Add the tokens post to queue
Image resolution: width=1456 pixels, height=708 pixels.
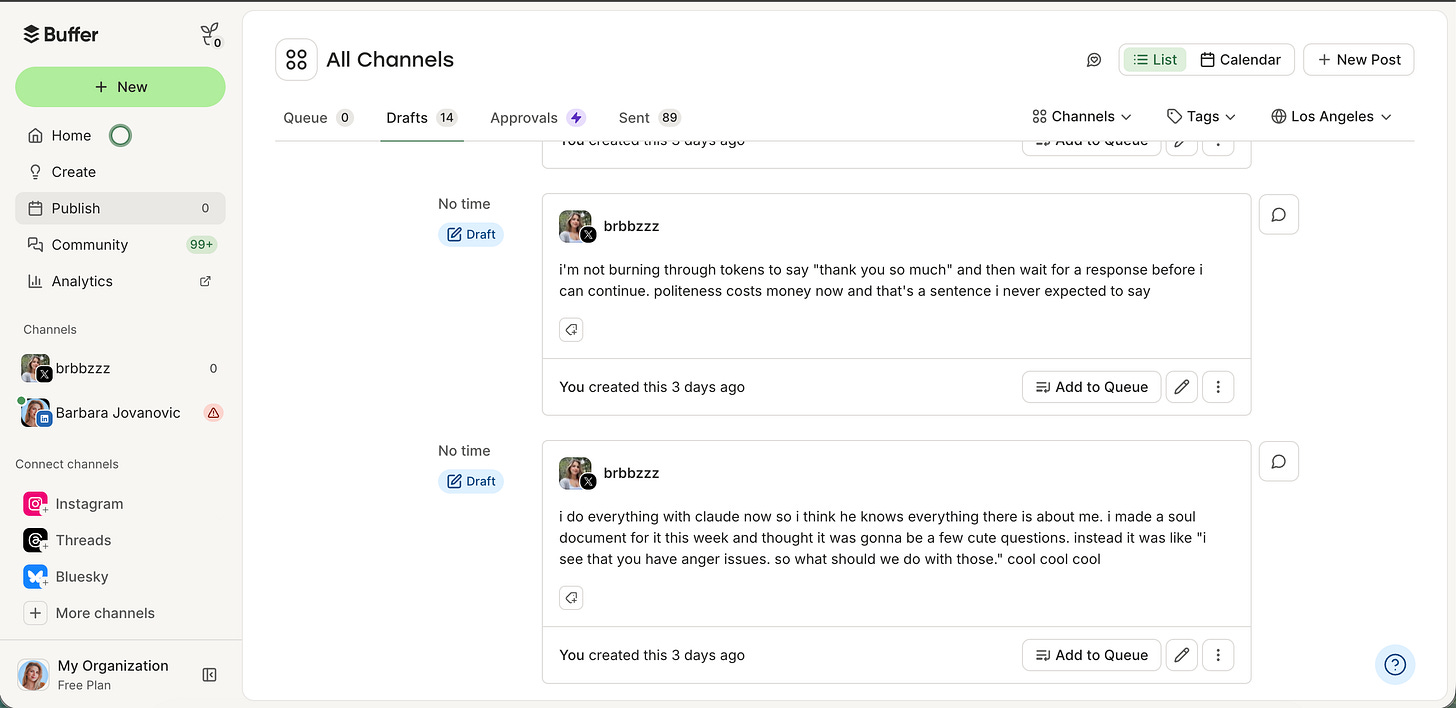click(x=1092, y=387)
